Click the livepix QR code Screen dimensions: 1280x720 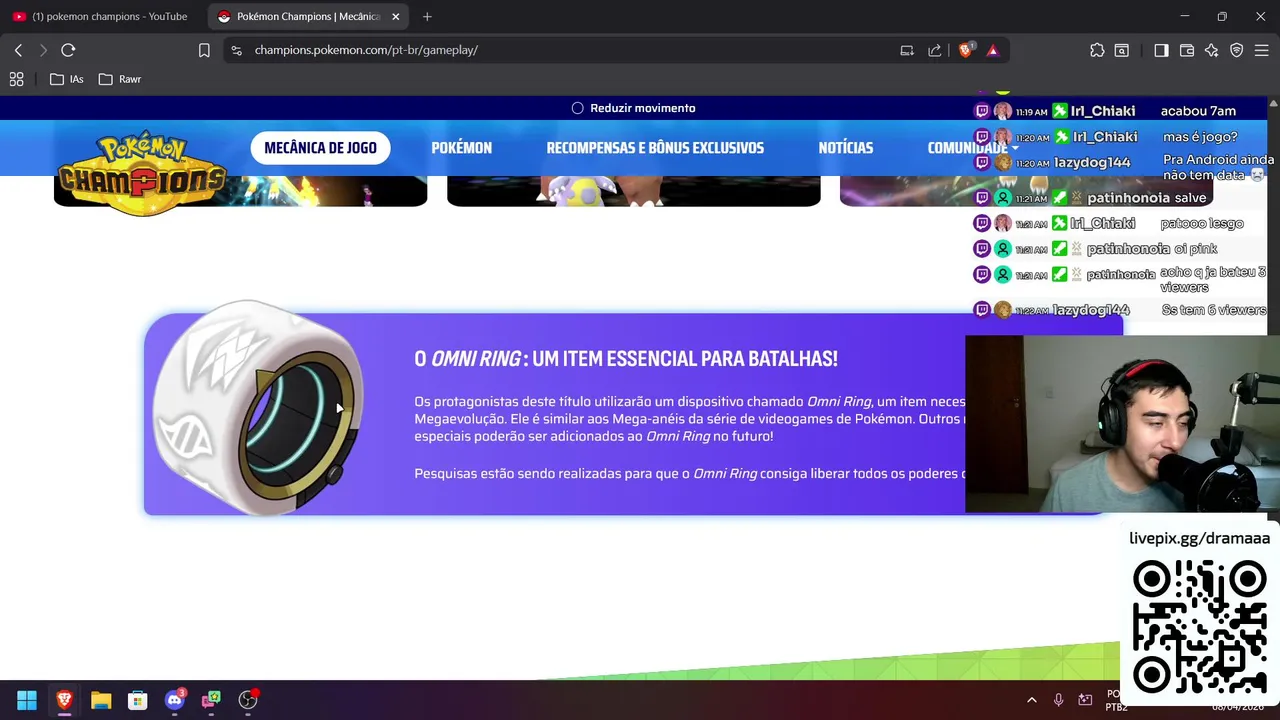1200,627
